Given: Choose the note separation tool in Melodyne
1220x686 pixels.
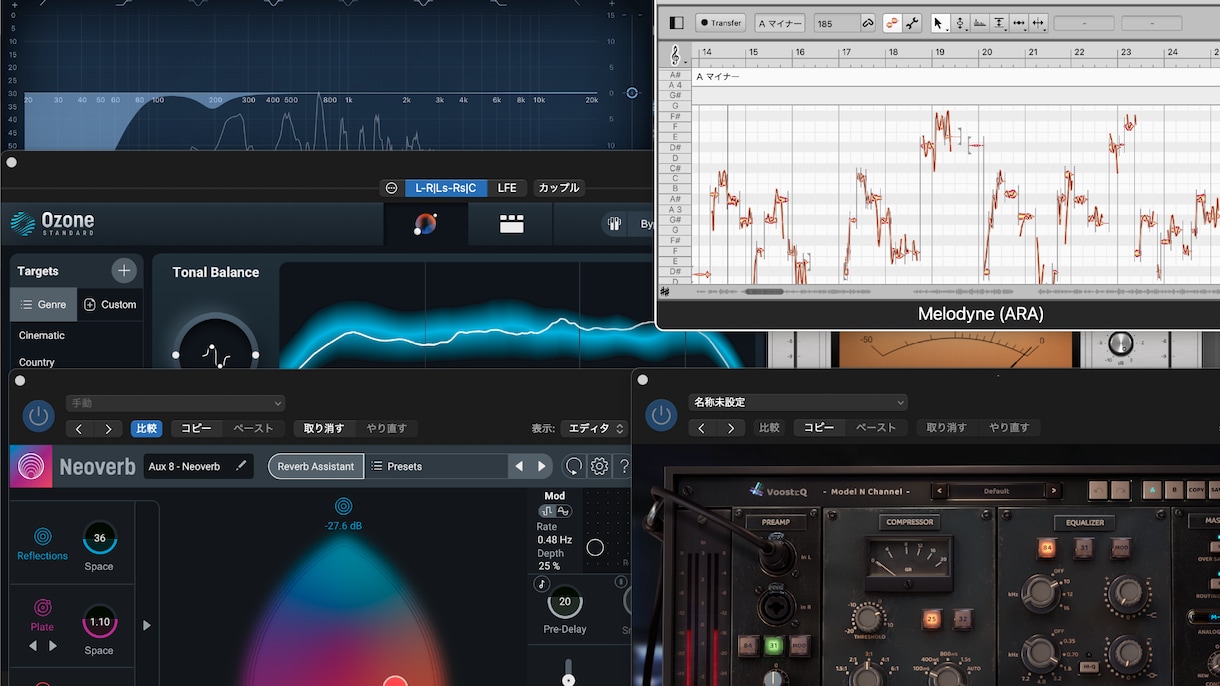Looking at the screenshot, I should [x=1038, y=23].
